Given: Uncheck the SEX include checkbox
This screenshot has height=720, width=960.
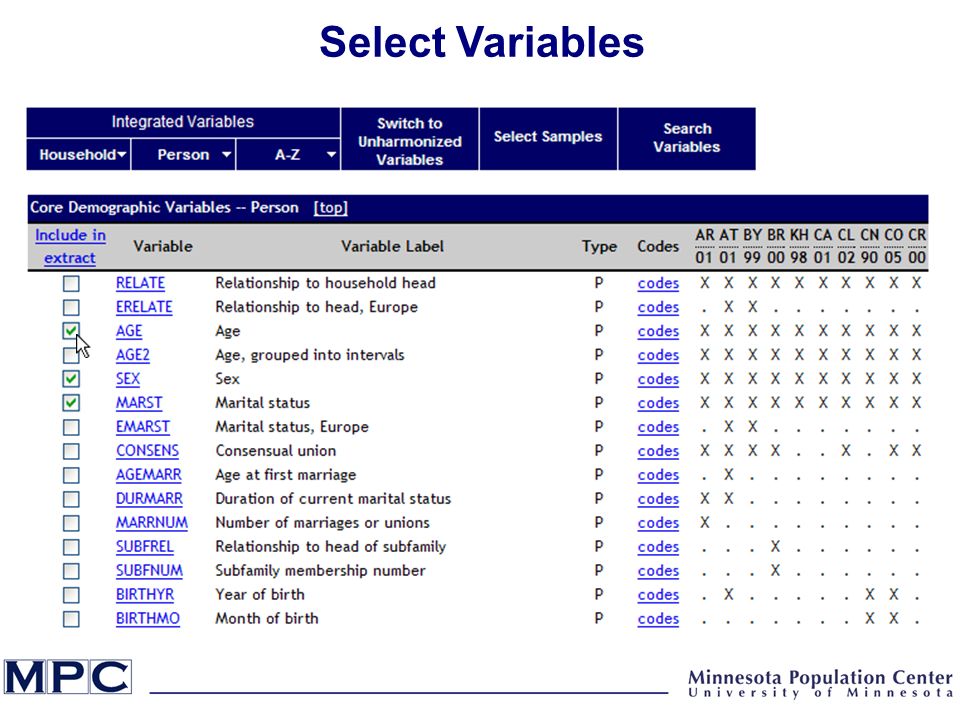Looking at the screenshot, I should click(71, 379).
